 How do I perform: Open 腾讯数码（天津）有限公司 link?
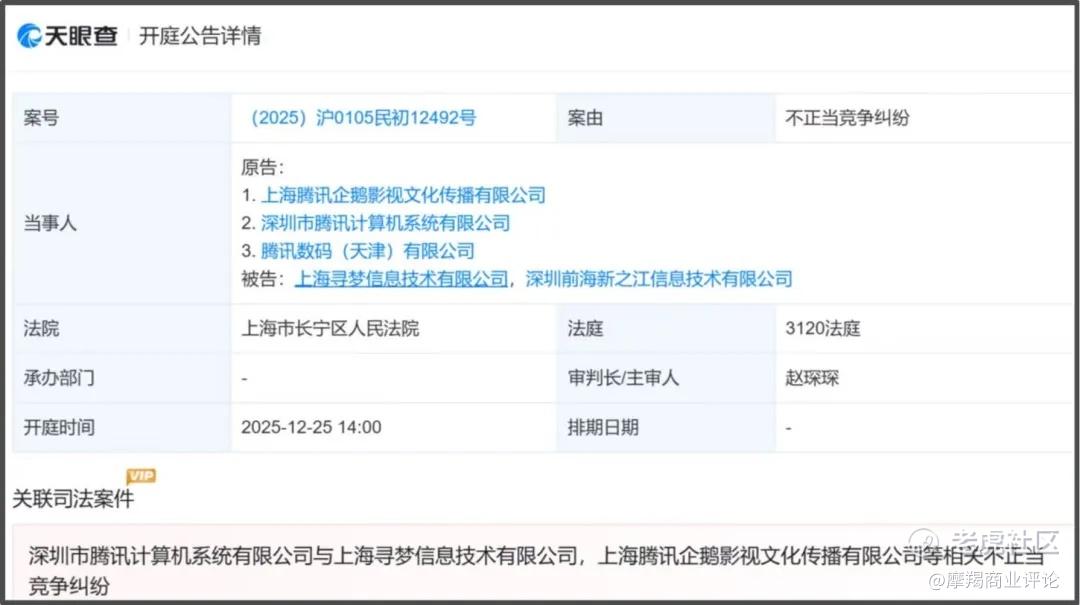coord(367,251)
